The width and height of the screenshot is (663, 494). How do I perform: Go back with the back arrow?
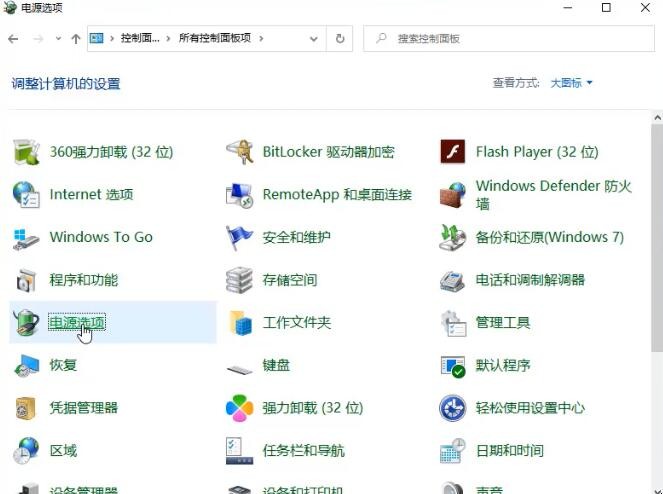point(13,39)
